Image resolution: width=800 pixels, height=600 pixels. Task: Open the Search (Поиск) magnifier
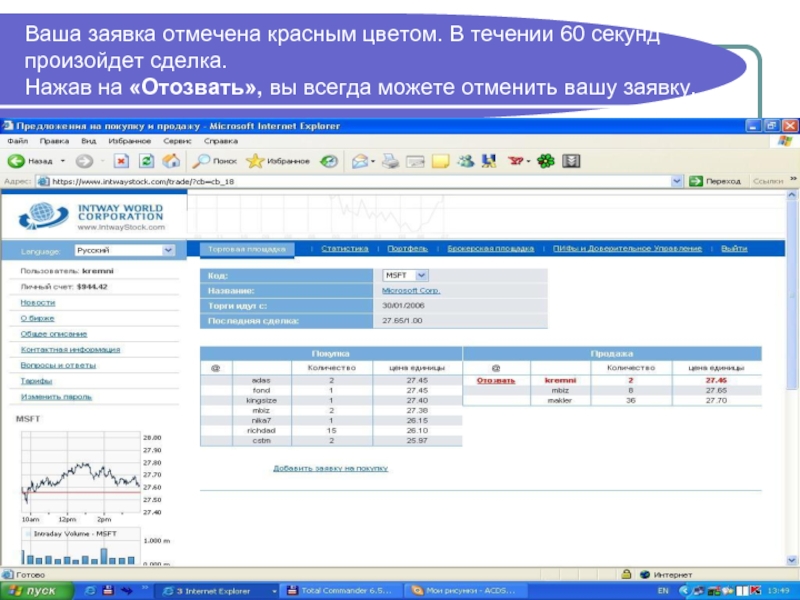[x=201, y=160]
